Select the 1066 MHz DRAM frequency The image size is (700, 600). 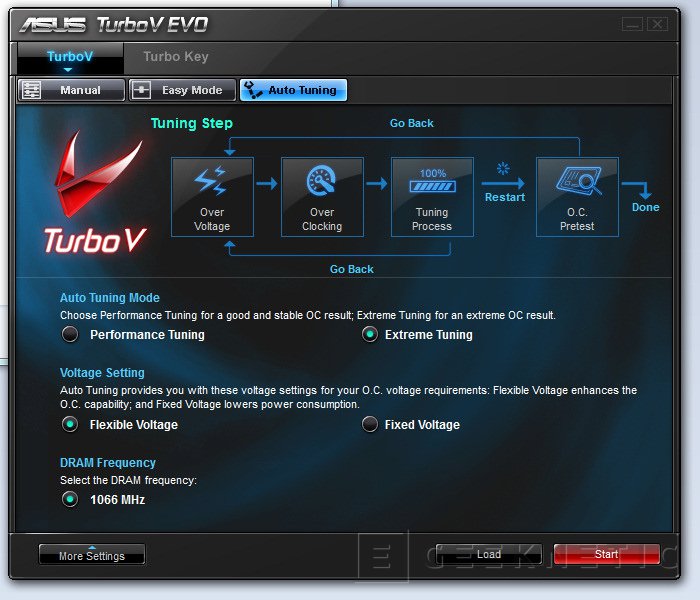point(70,499)
